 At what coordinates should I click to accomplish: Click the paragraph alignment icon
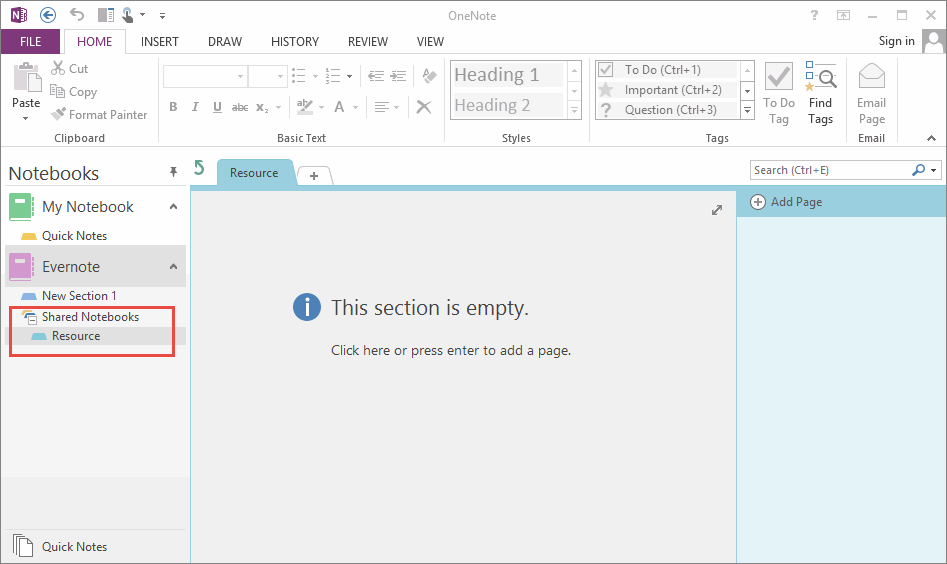(x=381, y=107)
